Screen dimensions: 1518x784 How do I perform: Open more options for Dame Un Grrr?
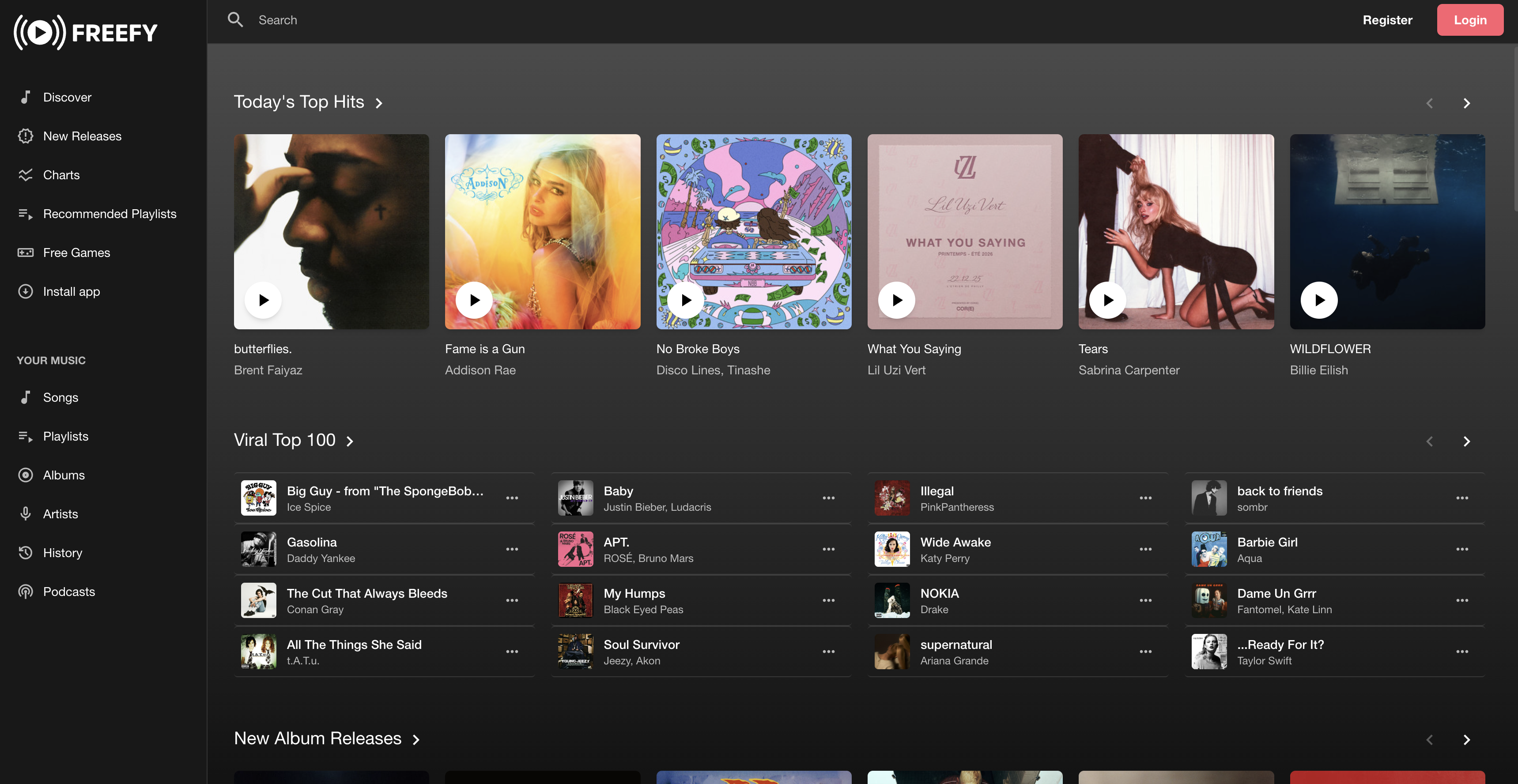click(1462, 601)
